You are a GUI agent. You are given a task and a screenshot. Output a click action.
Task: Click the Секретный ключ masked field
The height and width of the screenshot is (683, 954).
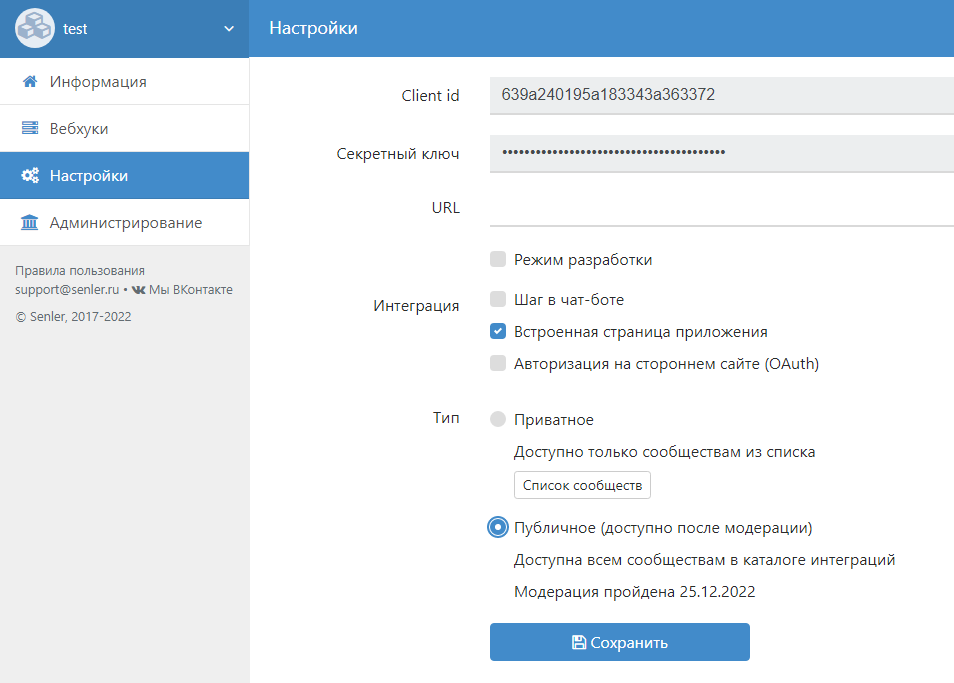click(720, 153)
